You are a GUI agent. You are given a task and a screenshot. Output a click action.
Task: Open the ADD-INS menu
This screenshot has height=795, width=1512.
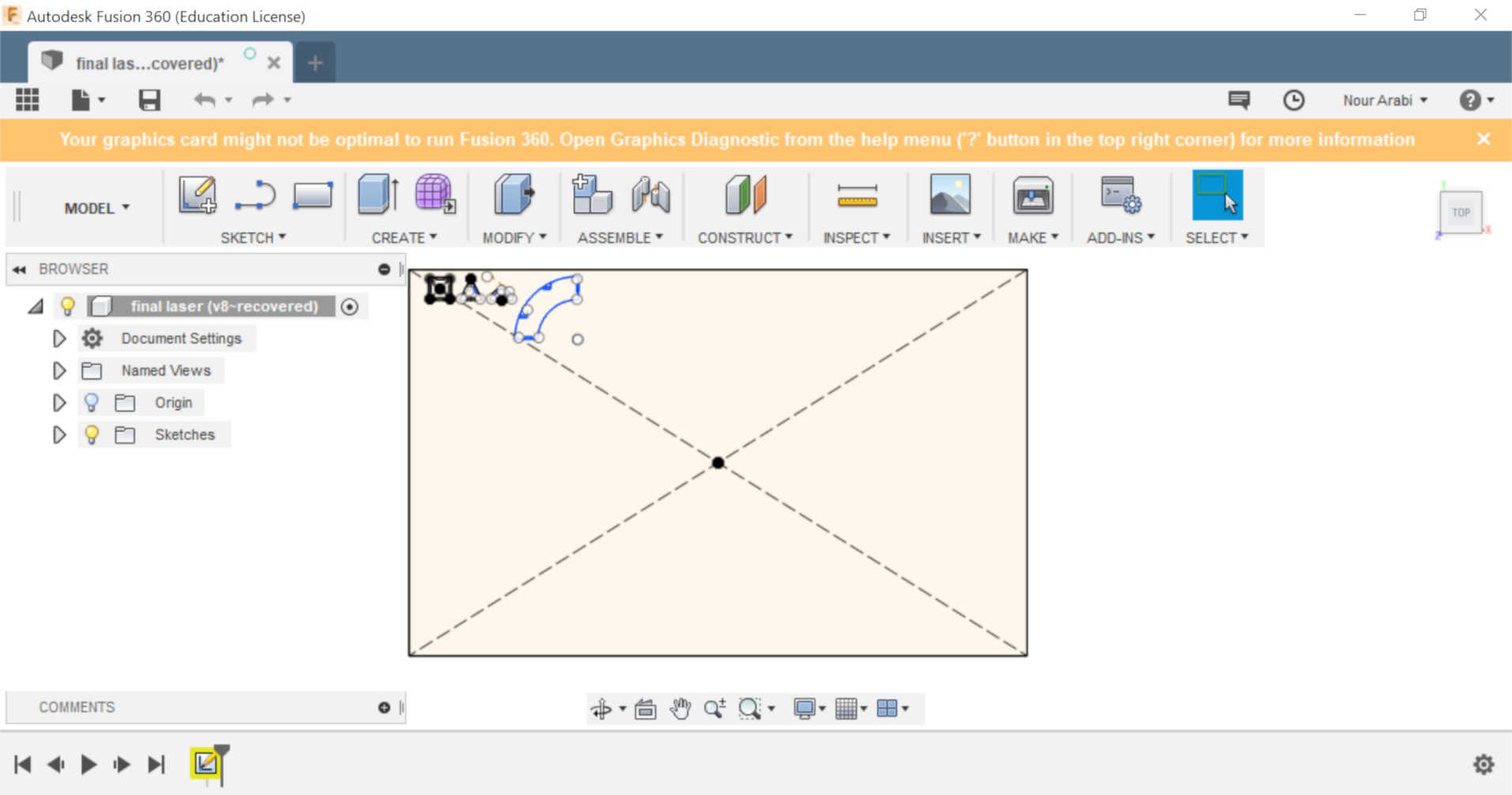[x=1121, y=237]
